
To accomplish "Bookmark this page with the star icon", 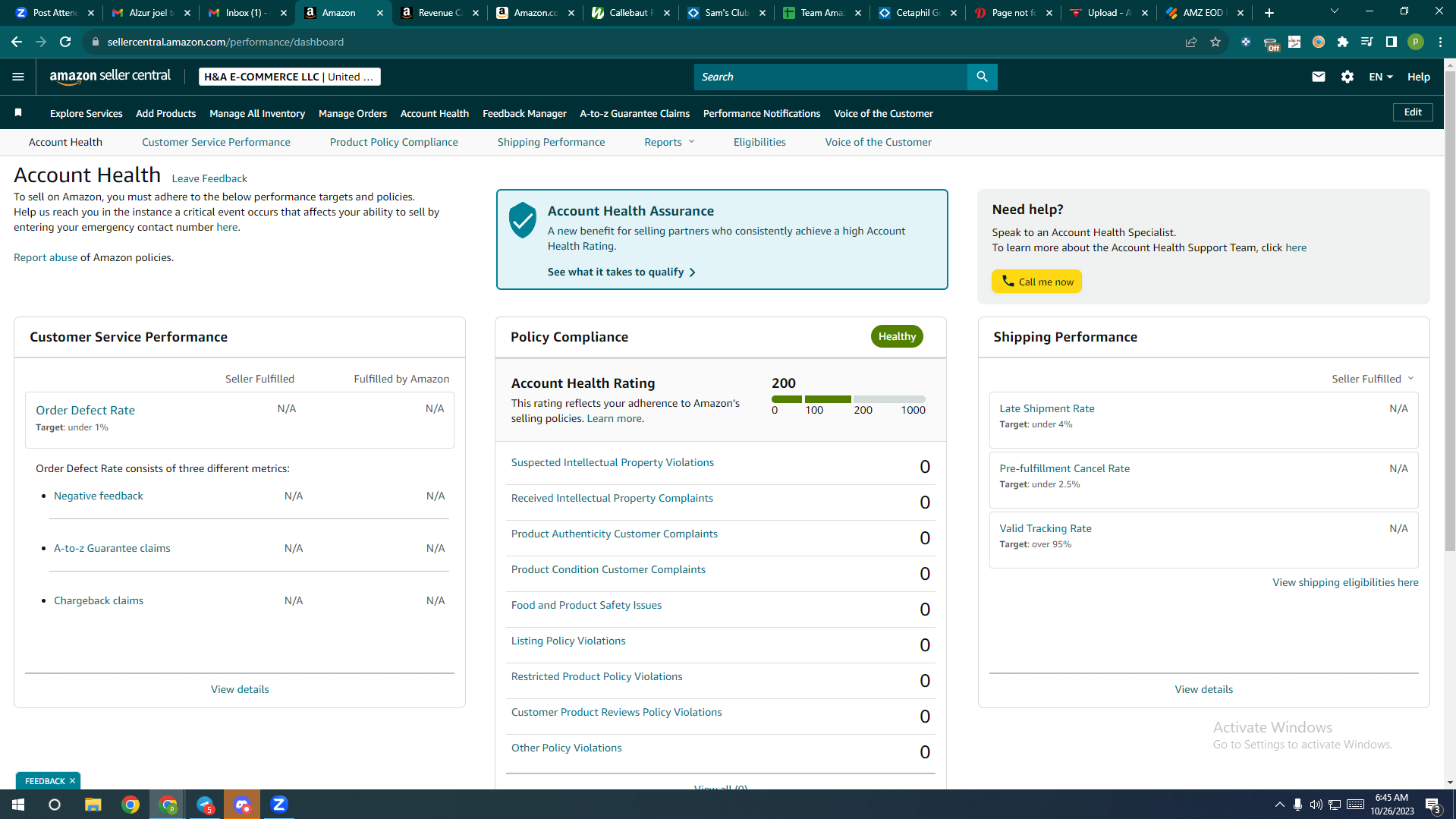I will click(x=1215, y=42).
